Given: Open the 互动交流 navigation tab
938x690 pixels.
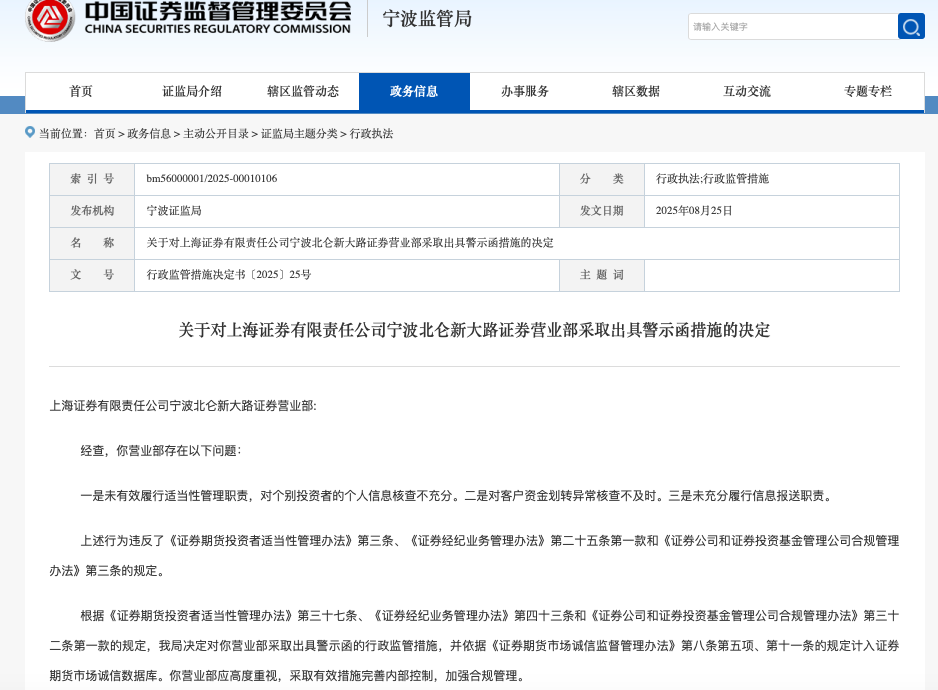Looking at the screenshot, I should pyautogui.click(x=747, y=92).
